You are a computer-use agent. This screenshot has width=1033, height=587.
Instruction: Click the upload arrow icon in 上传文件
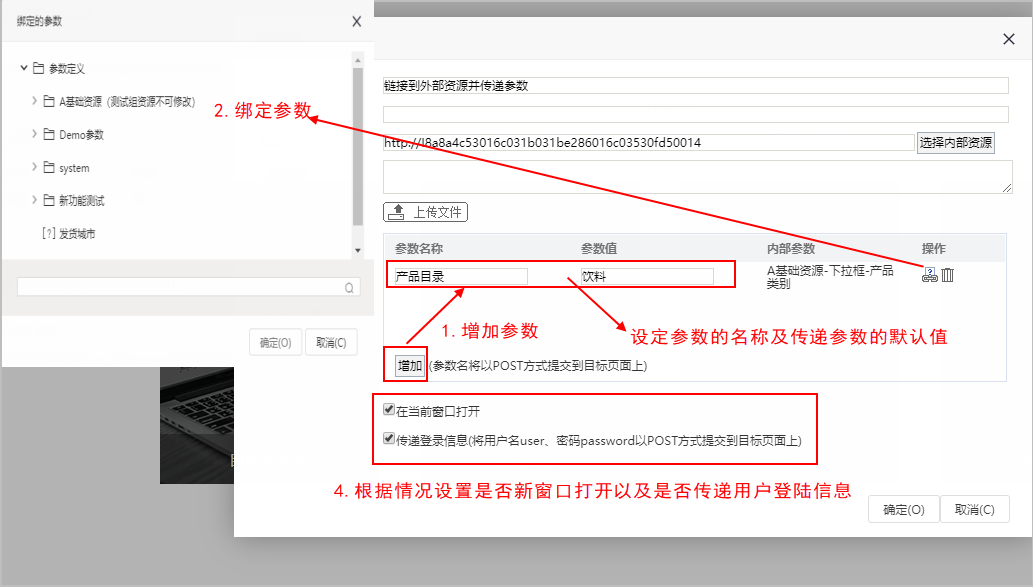tap(397, 212)
